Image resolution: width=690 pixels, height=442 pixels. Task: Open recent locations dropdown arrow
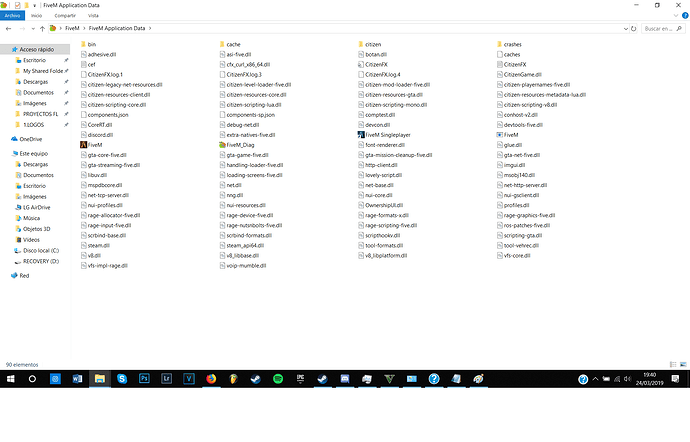(x=33, y=29)
